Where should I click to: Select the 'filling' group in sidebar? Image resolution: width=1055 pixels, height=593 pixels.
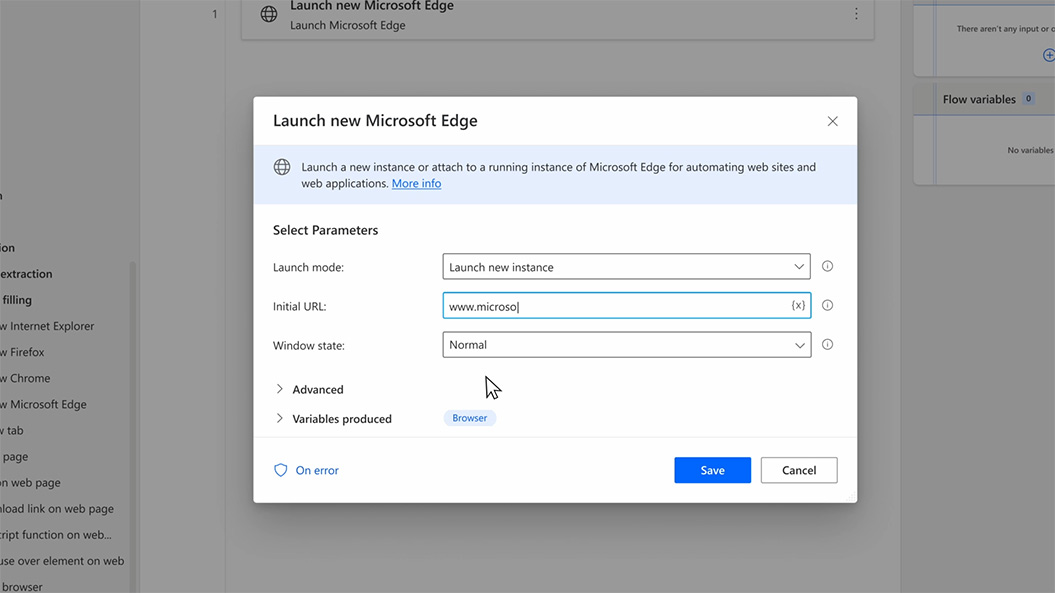click(16, 300)
